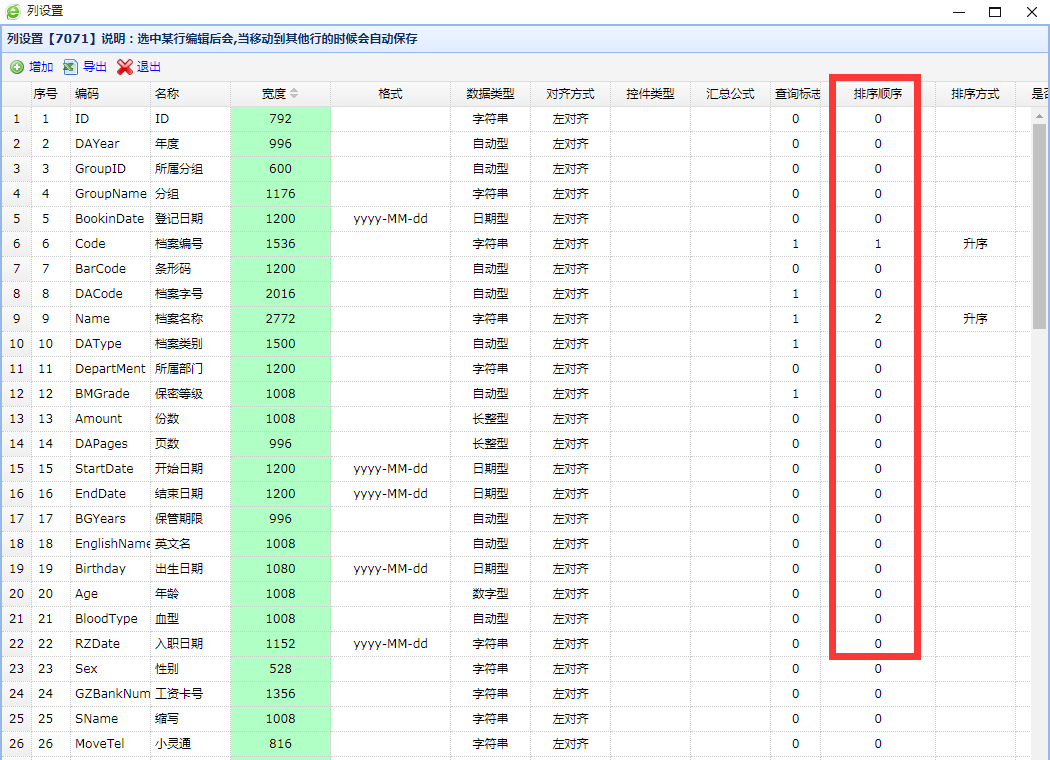
Task: Open 日期型 data type cell for BookinDate
Action: [490, 219]
